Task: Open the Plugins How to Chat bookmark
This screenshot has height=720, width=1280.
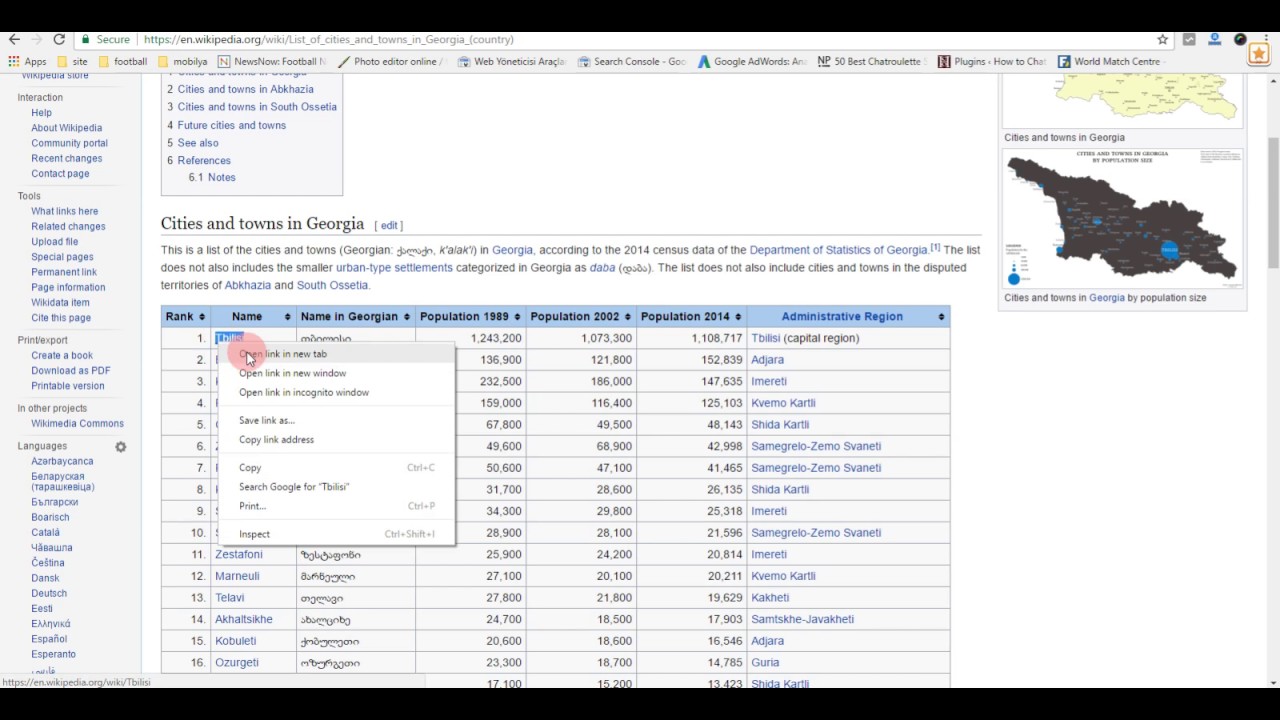Action: (x=992, y=62)
